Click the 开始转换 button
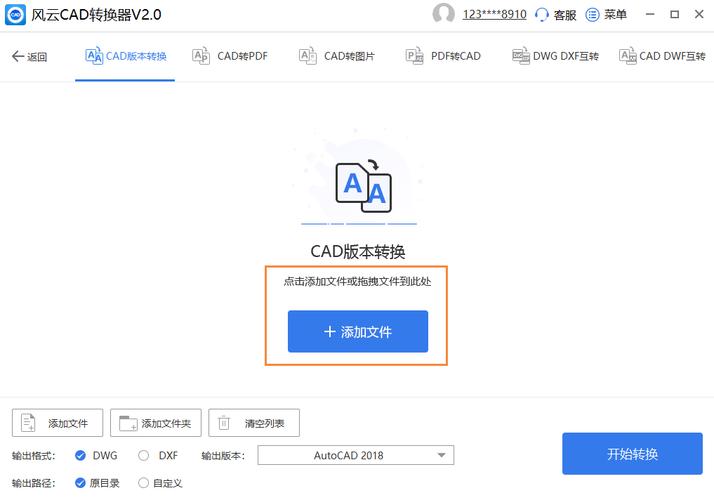Image resolution: width=714 pixels, height=500 pixels. point(632,454)
